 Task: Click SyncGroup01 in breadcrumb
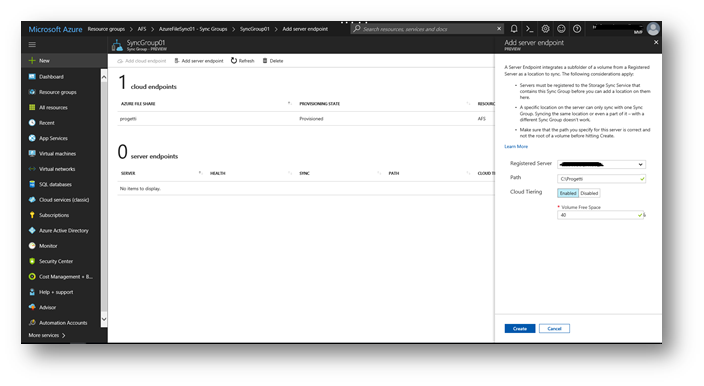(x=255, y=29)
